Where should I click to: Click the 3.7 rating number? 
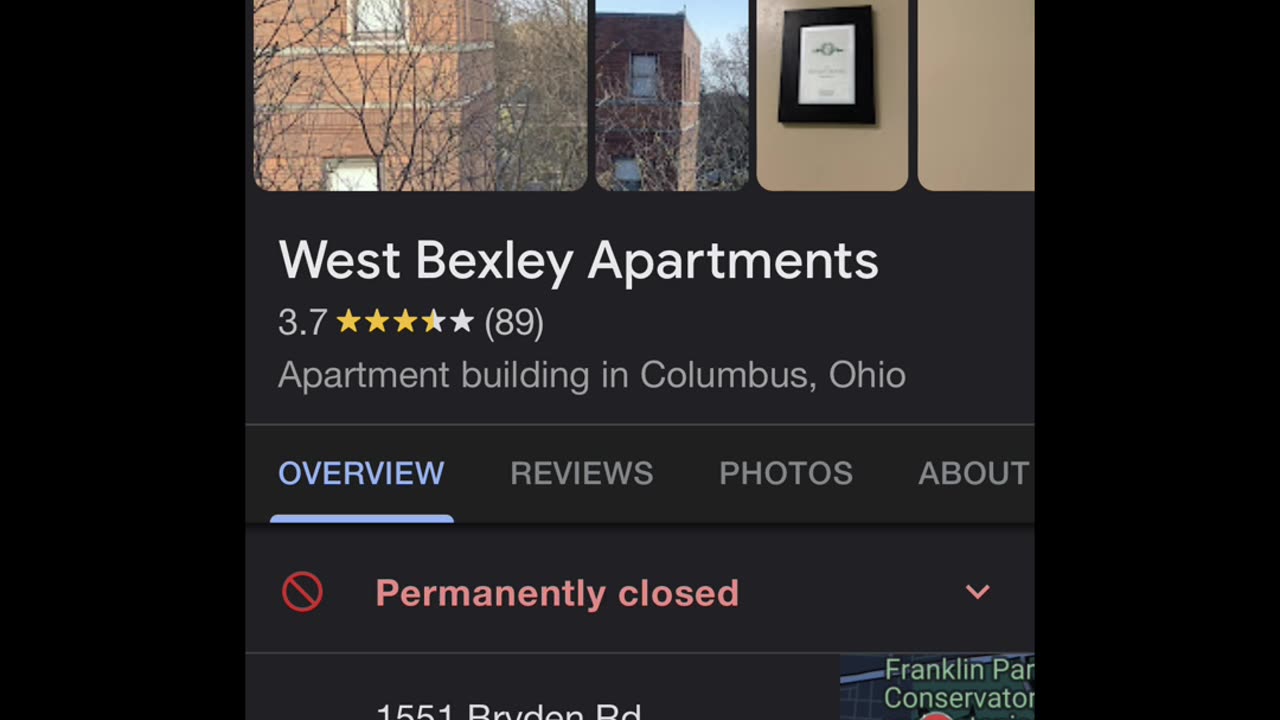click(x=303, y=322)
